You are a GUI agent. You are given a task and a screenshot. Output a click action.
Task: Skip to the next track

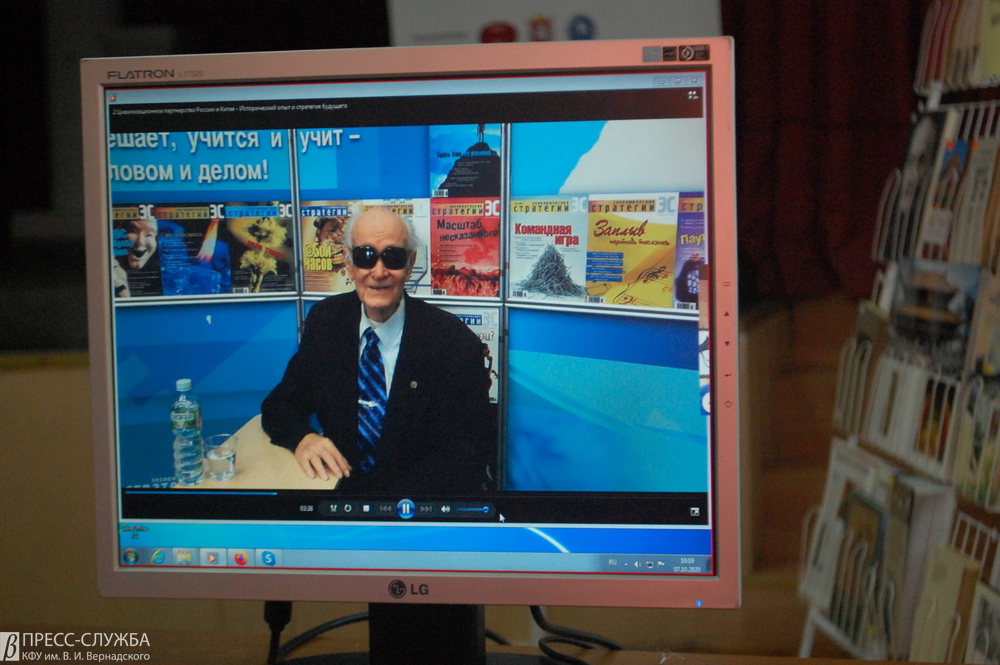tap(426, 509)
